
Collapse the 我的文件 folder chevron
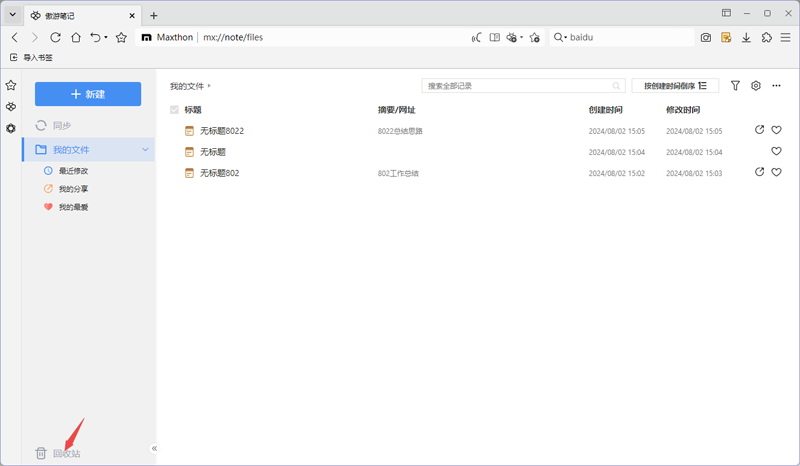[x=146, y=149]
